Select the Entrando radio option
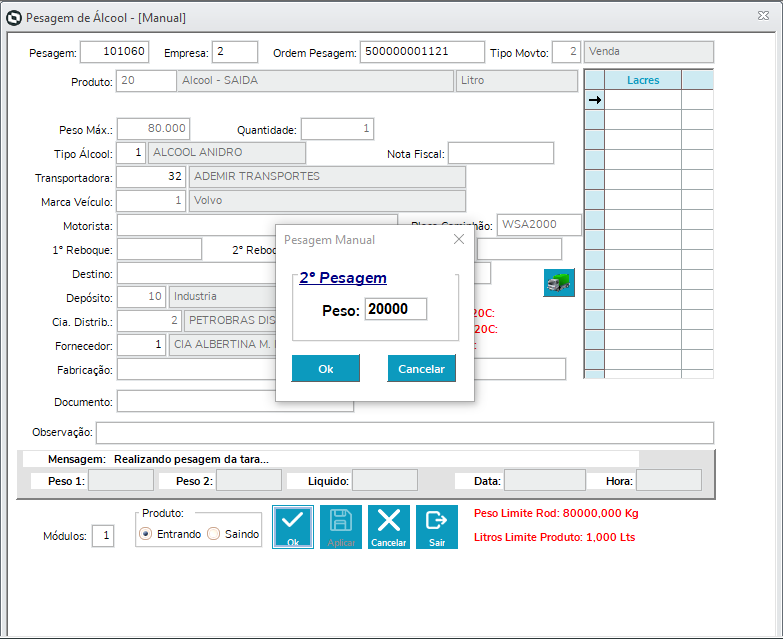The width and height of the screenshot is (783, 639). [145, 534]
